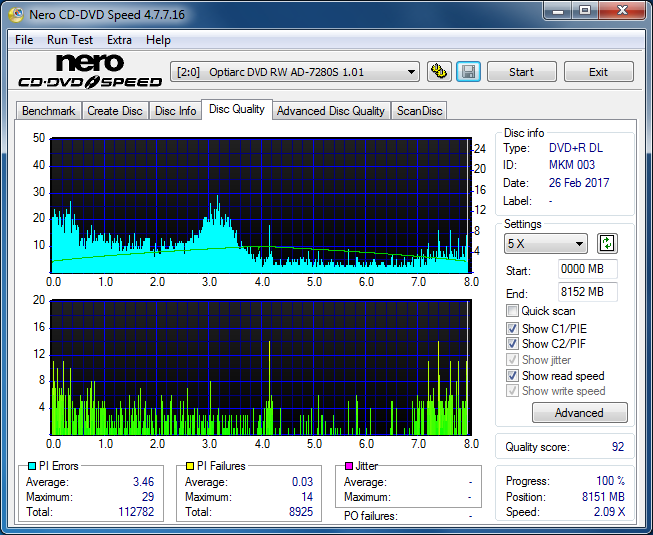Click the yellow PI Failures legend swatch

190,466
